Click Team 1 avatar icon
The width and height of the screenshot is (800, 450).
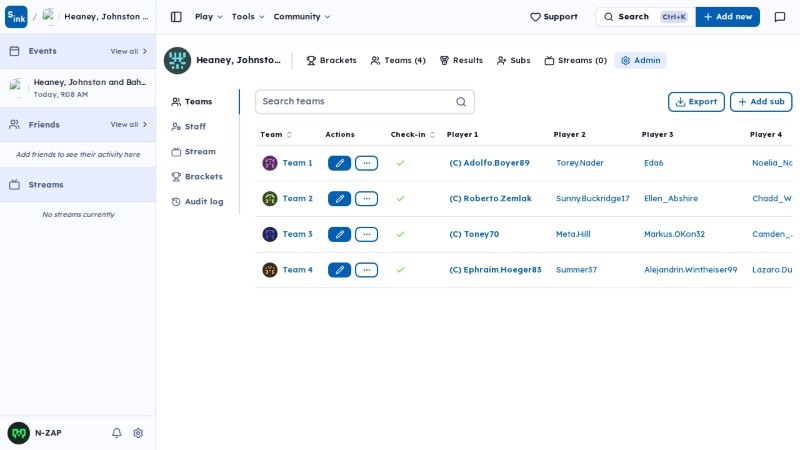tap(270, 163)
